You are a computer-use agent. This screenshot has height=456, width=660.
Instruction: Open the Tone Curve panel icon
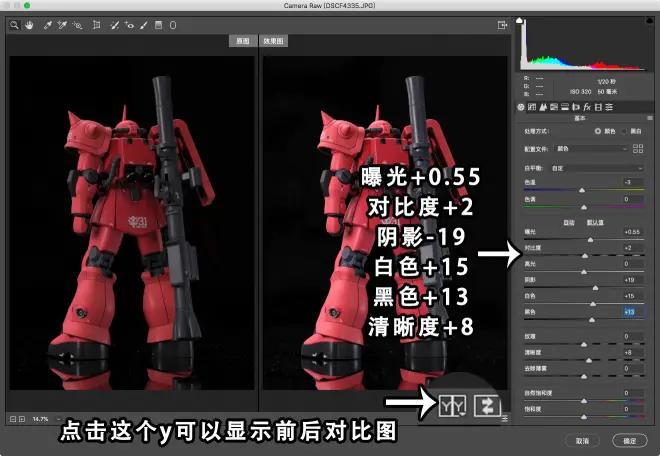pos(532,107)
